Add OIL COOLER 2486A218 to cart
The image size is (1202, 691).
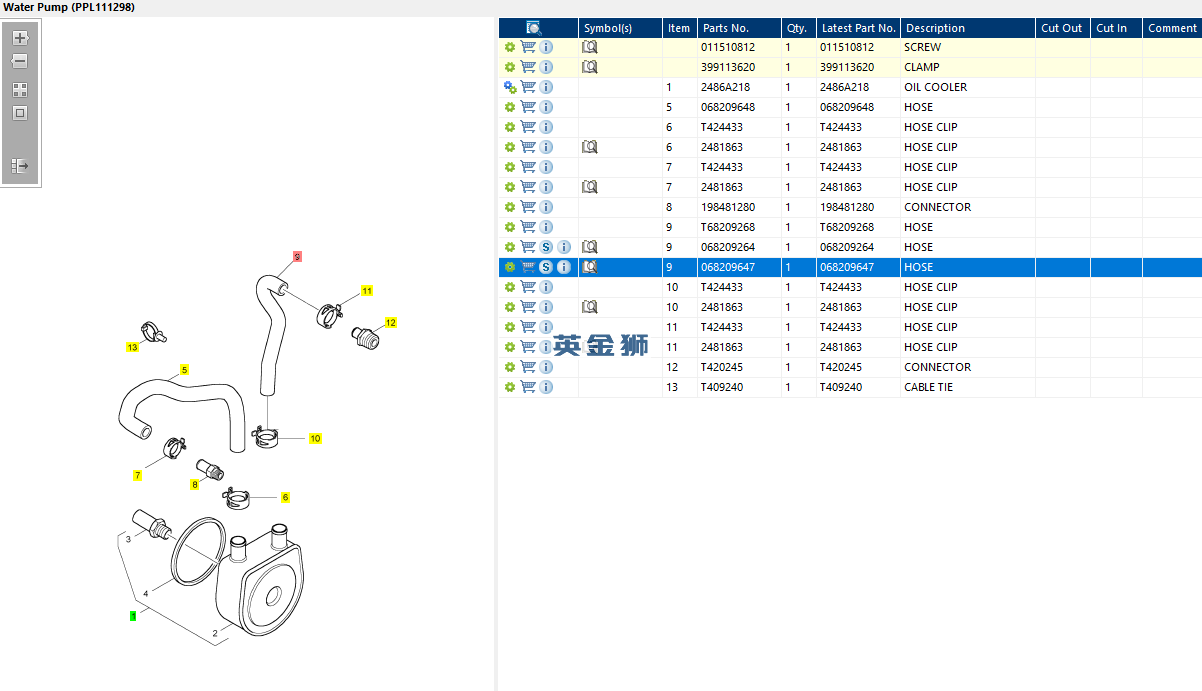[528, 87]
